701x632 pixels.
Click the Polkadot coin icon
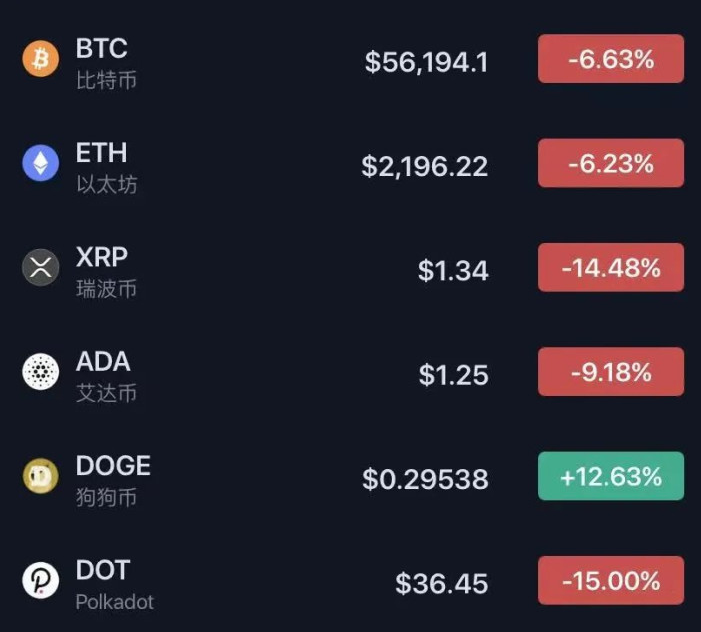[x=41, y=580]
